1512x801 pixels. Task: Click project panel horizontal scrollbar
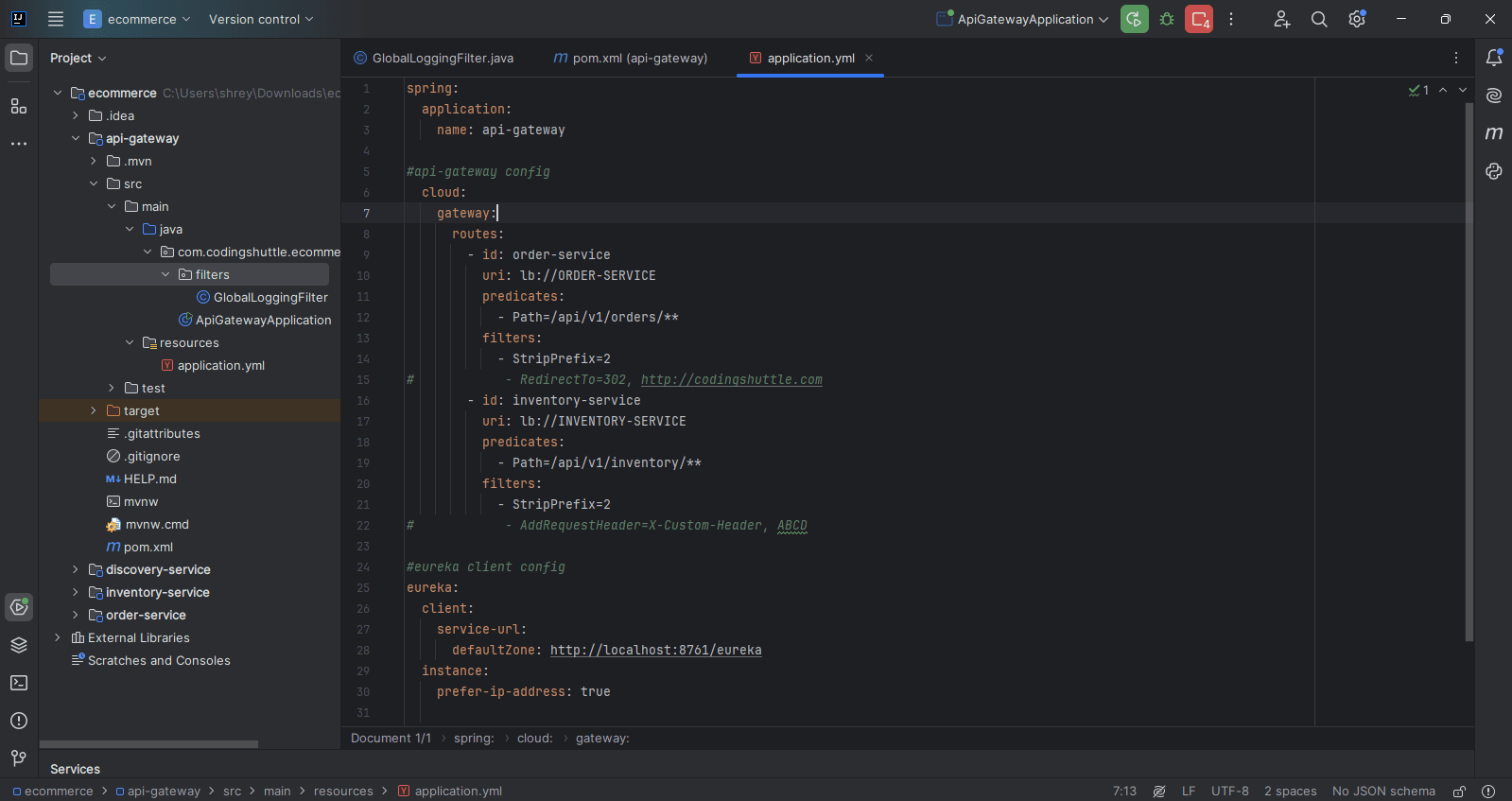148,744
